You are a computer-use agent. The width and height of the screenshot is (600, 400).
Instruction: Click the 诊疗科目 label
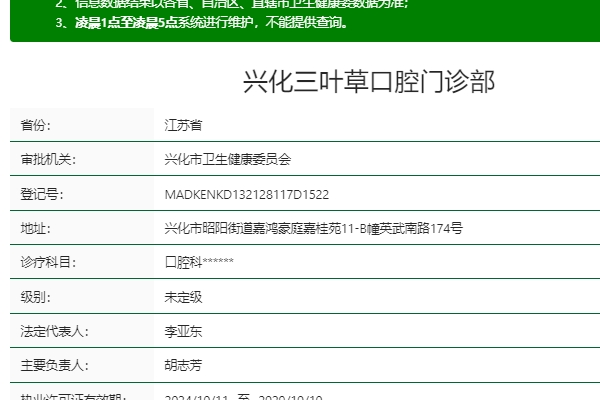pos(48,263)
